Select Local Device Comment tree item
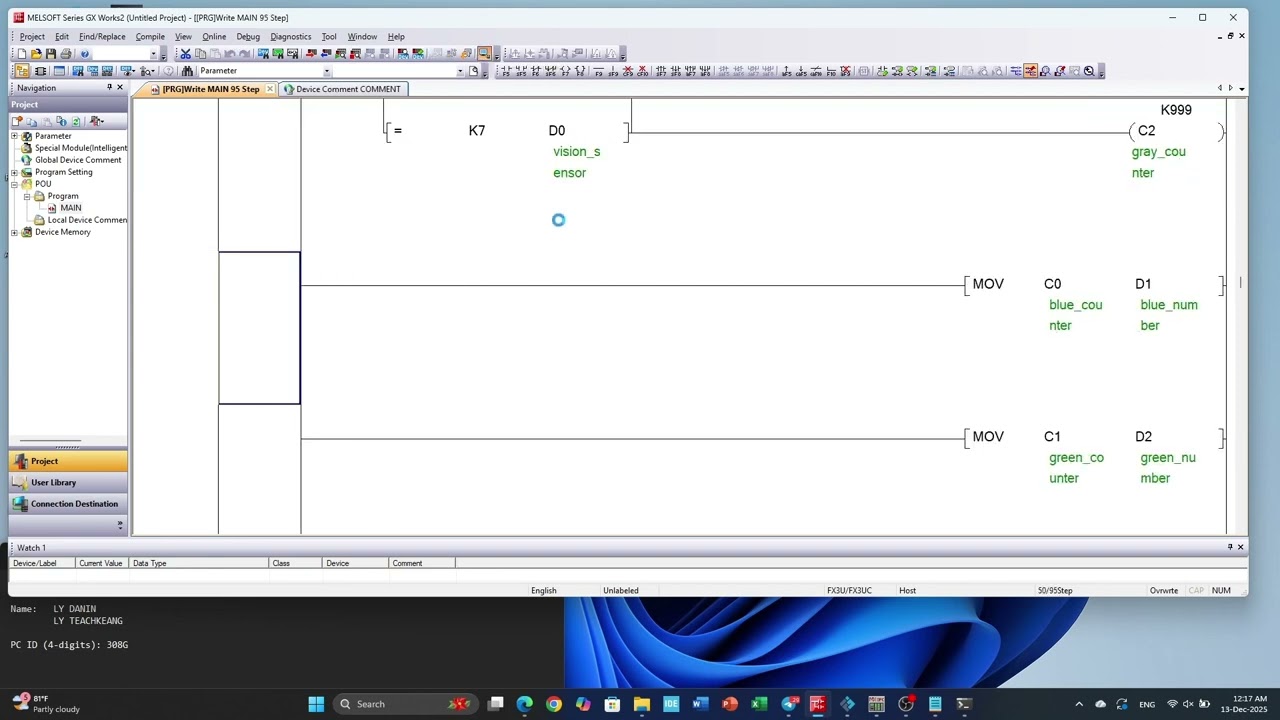Viewport: 1280px width, 720px height. 87,220
